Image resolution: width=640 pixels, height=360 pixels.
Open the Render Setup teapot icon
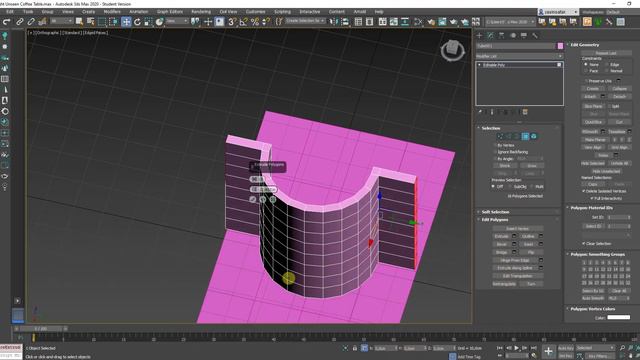(x=431, y=22)
